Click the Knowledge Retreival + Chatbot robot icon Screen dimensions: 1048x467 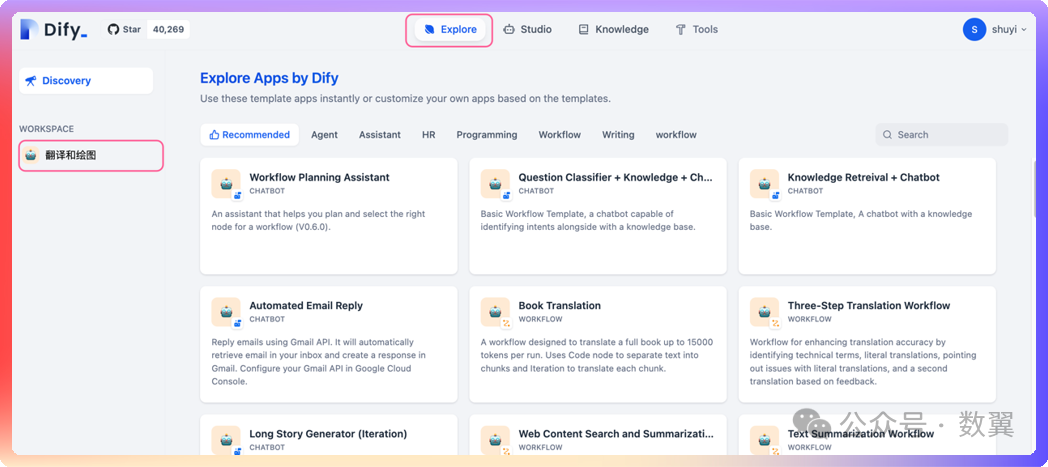764,183
